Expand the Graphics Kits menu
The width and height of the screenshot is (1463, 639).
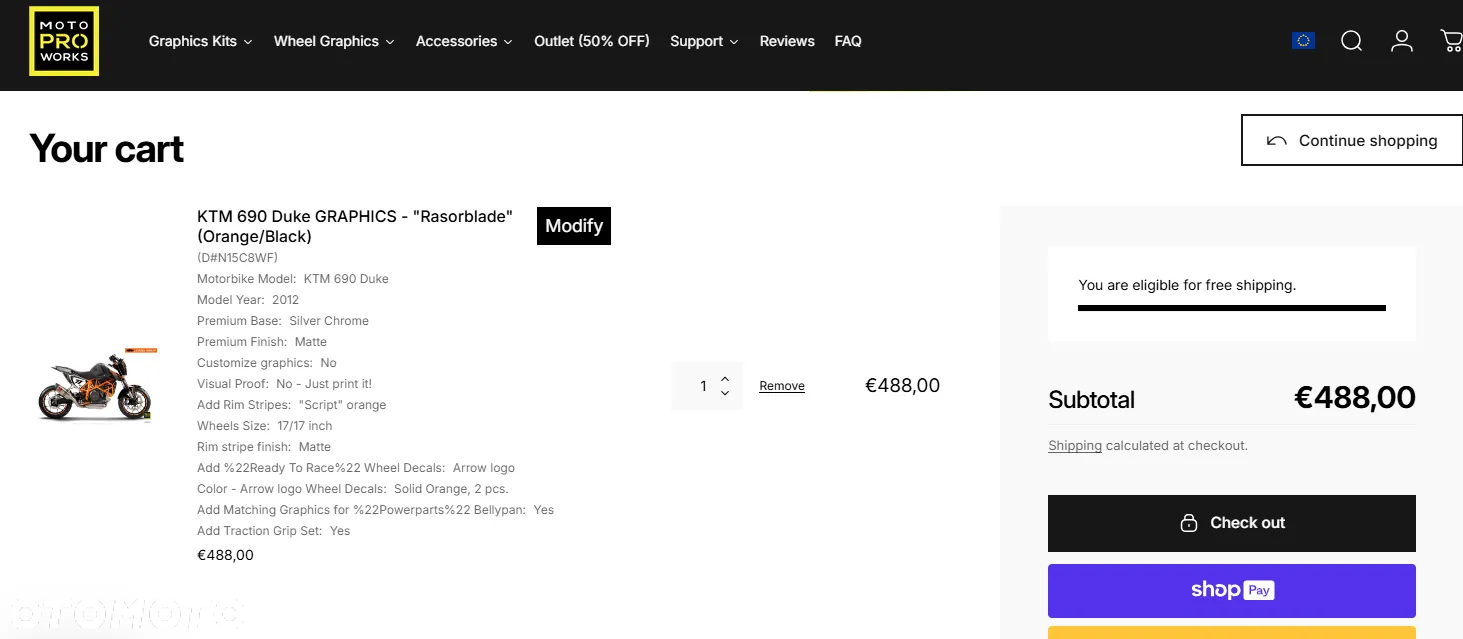point(200,41)
